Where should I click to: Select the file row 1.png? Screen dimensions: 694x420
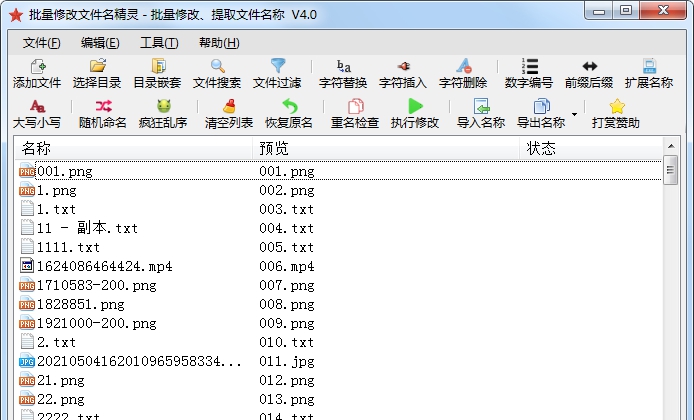tap(340, 190)
